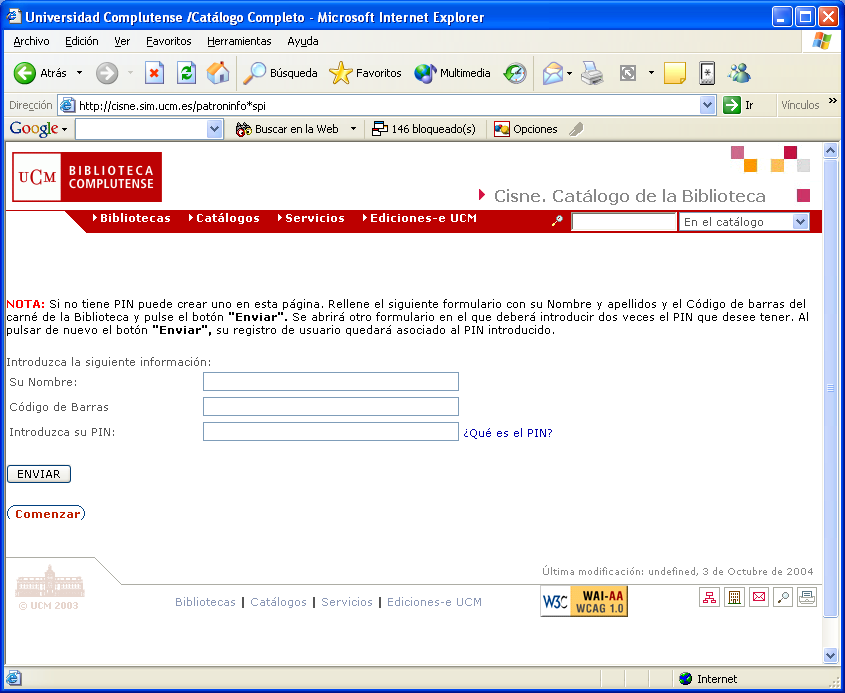Image resolution: width=845 pixels, height=693 pixels.
Task: Click the building directory footer icon
Action: (x=734, y=597)
